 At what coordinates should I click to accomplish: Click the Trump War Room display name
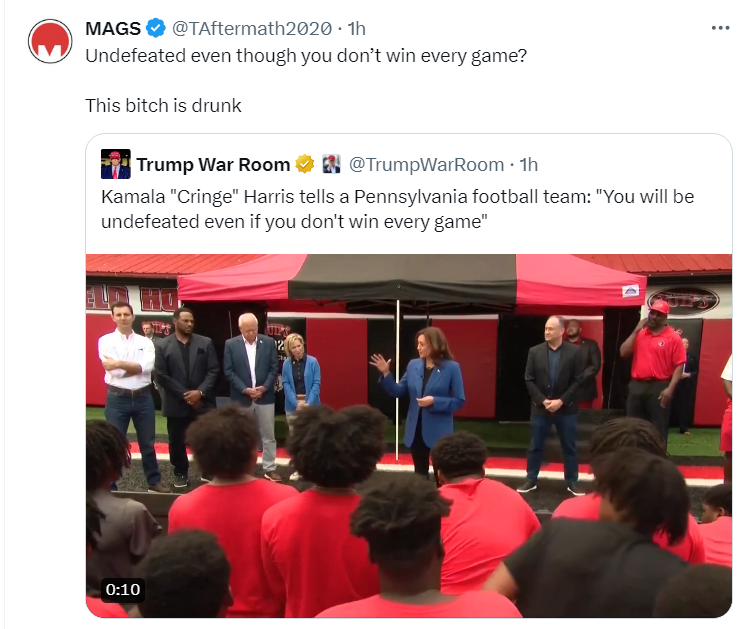[x=213, y=165]
